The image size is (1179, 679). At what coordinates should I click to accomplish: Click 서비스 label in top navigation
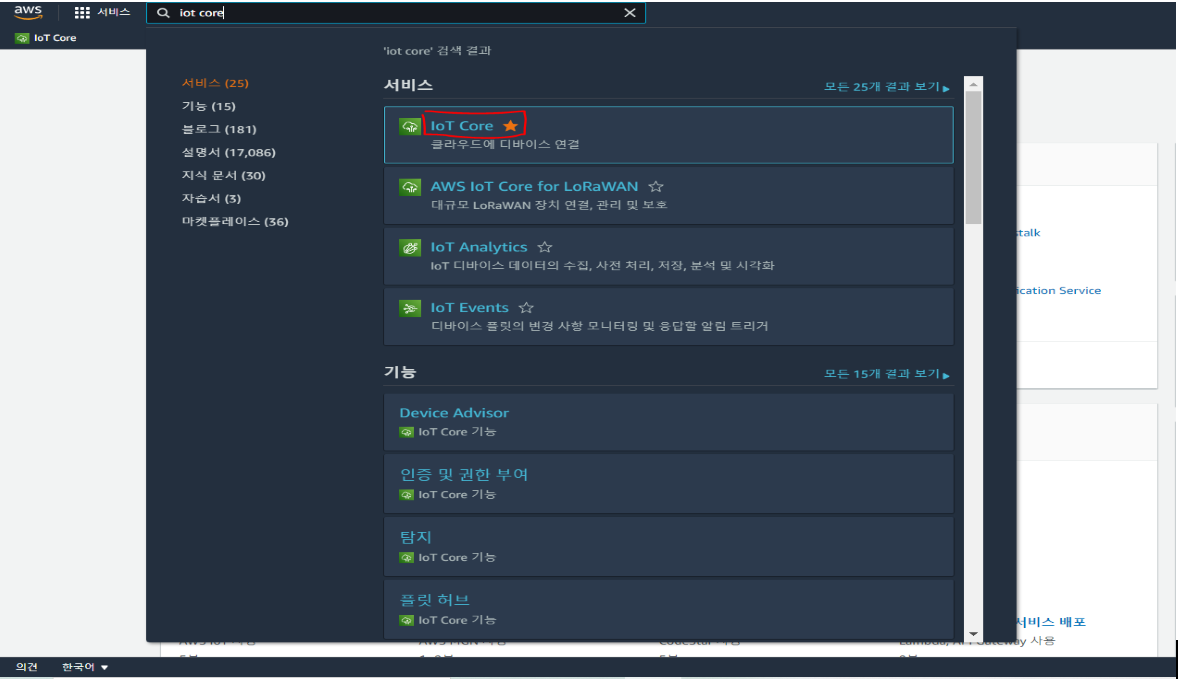tap(114, 12)
